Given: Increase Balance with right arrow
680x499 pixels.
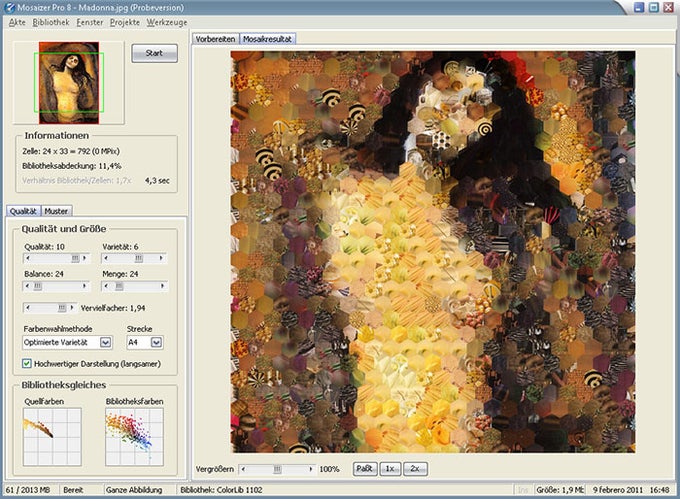Looking at the screenshot, I should click(x=85, y=286).
